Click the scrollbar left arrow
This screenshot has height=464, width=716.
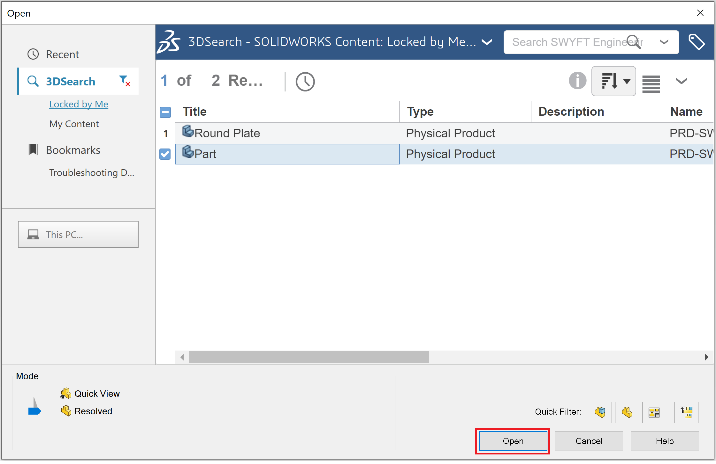point(182,357)
